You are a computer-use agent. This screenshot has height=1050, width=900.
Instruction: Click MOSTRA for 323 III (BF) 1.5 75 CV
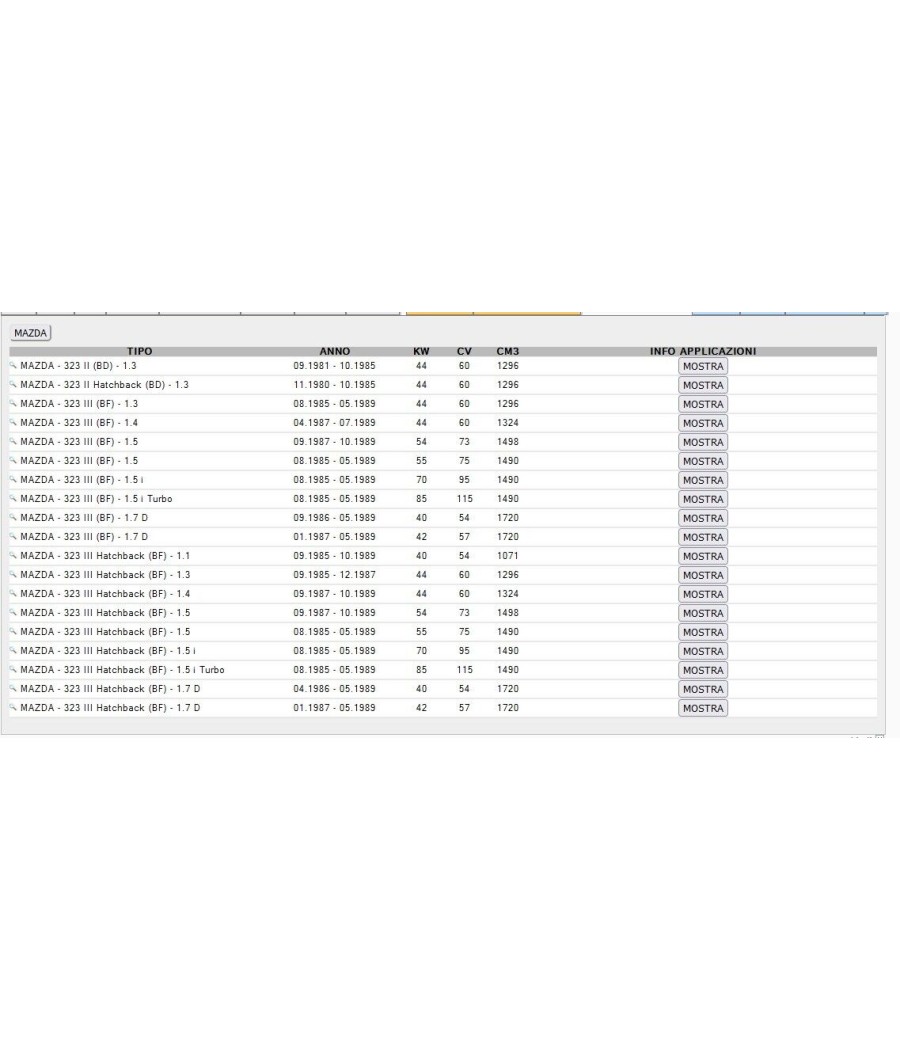tap(703, 461)
